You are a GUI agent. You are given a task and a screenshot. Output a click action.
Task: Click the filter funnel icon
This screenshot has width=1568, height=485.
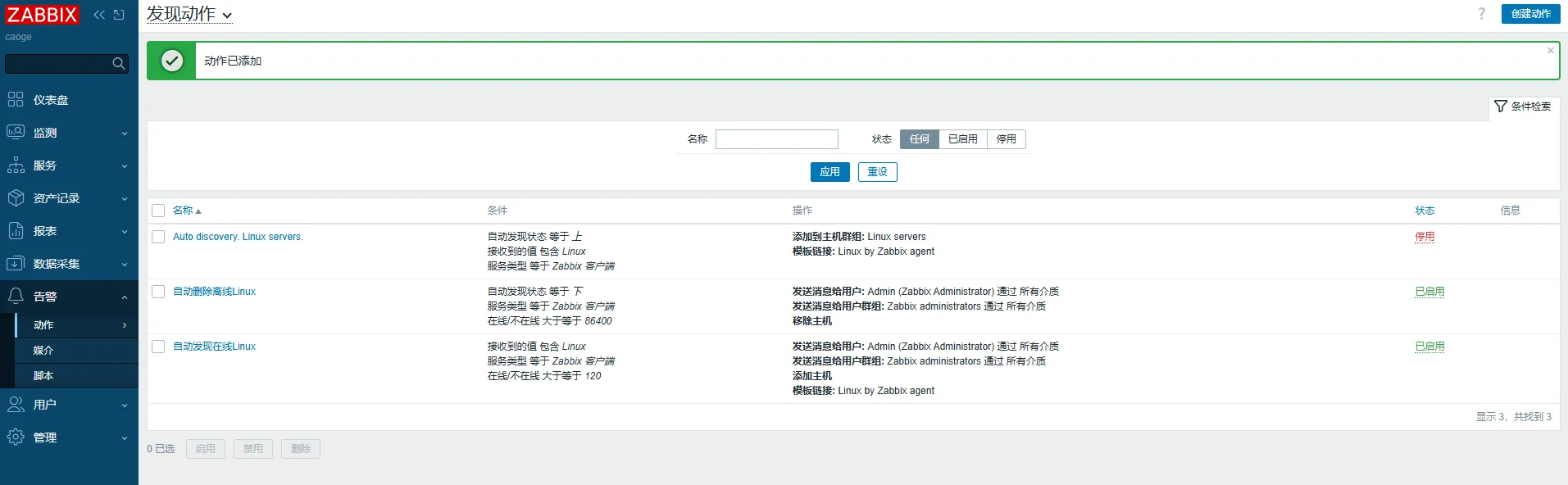(x=1501, y=107)
